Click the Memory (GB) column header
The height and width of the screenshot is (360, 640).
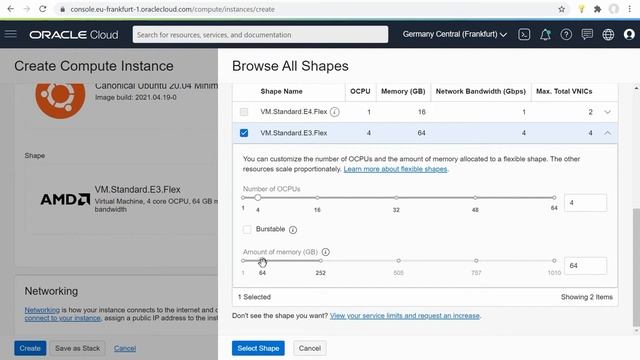point(403,91)
